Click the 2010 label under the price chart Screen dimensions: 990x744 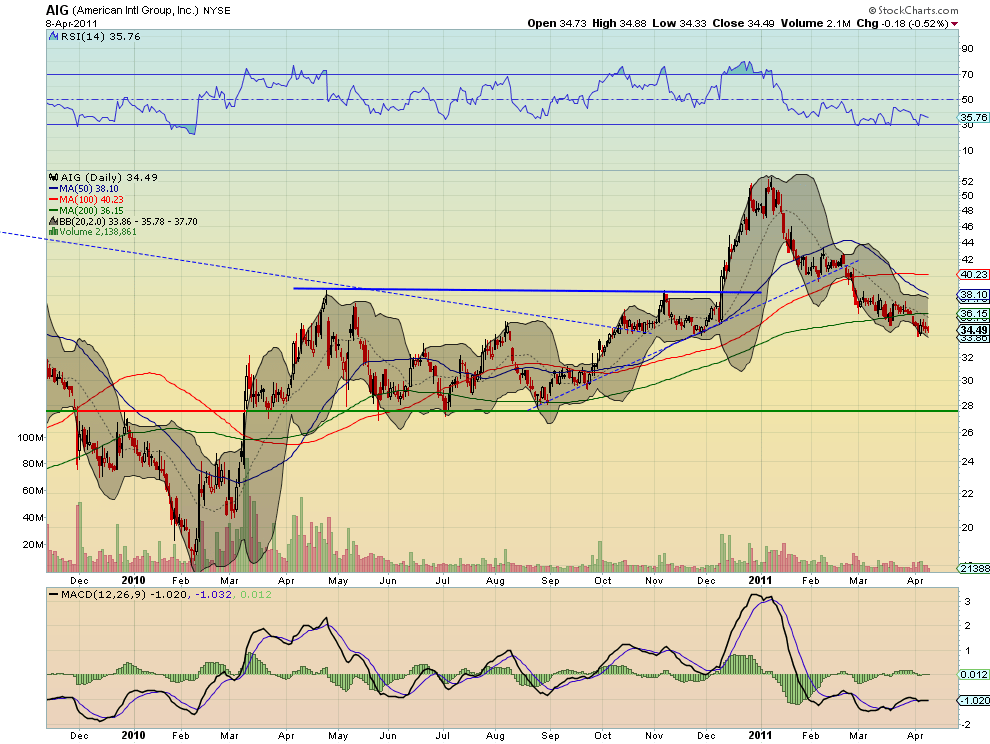point(133,580)
